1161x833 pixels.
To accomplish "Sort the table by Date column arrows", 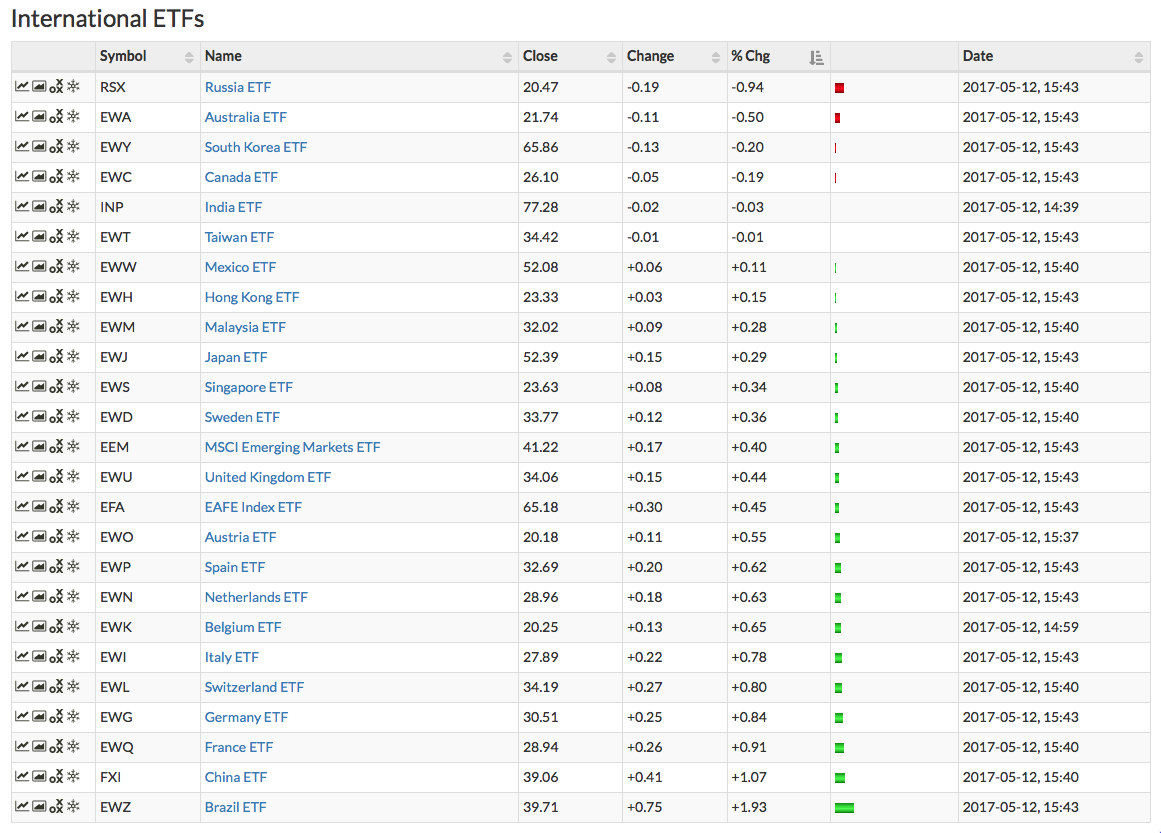I will pyautogui.click(x=1139, y=57).
